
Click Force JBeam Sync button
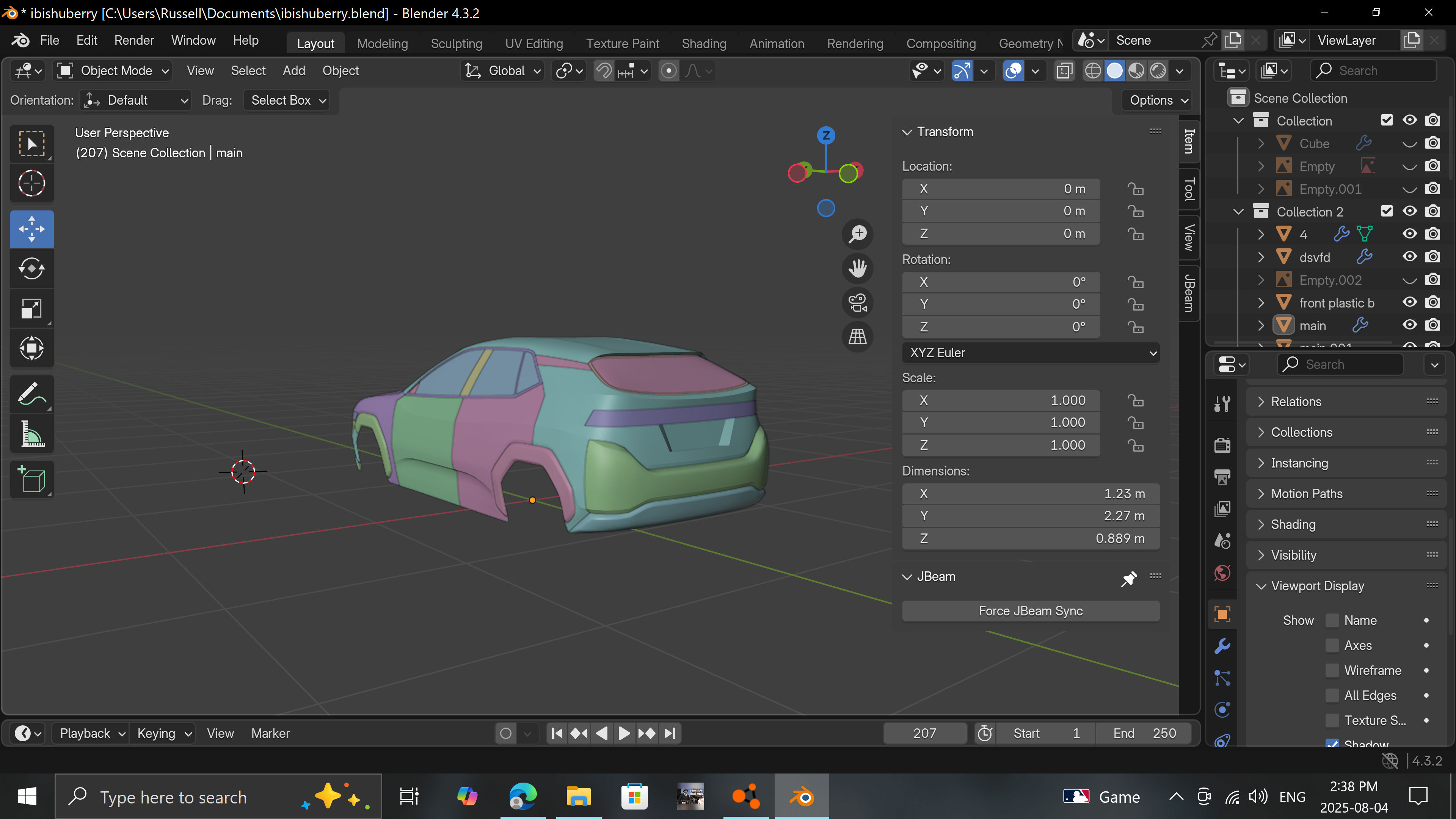tap(1031, 611)
